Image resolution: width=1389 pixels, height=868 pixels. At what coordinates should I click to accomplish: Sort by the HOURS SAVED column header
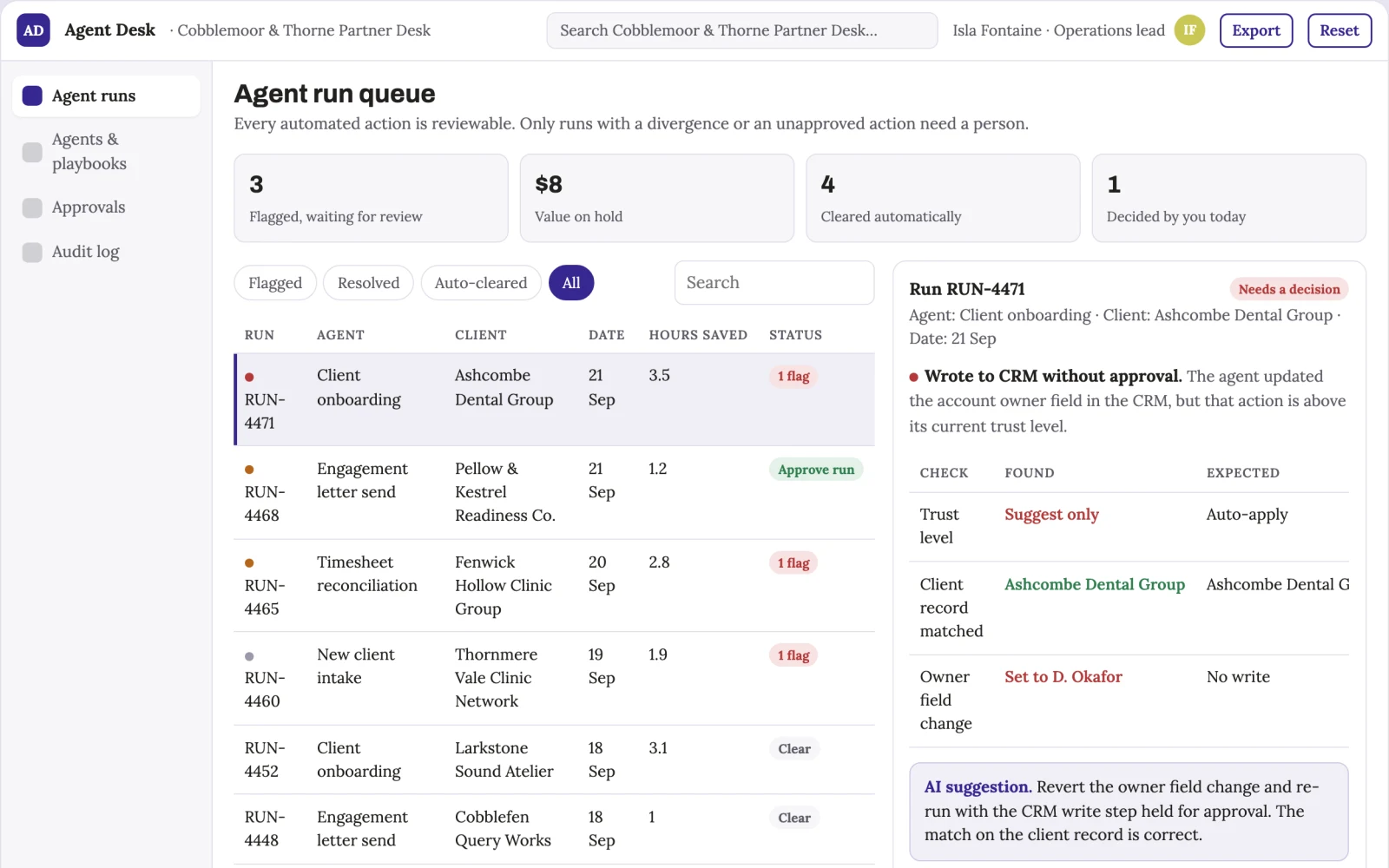pos(698,335)
